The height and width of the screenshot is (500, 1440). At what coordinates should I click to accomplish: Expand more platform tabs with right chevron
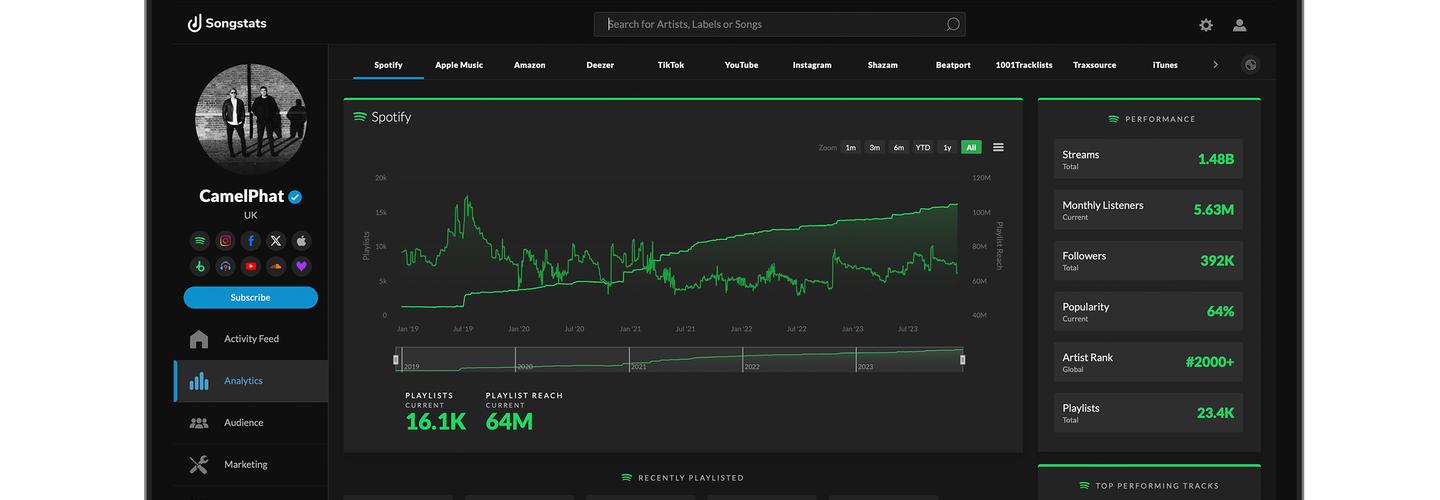coord(1215,65)
